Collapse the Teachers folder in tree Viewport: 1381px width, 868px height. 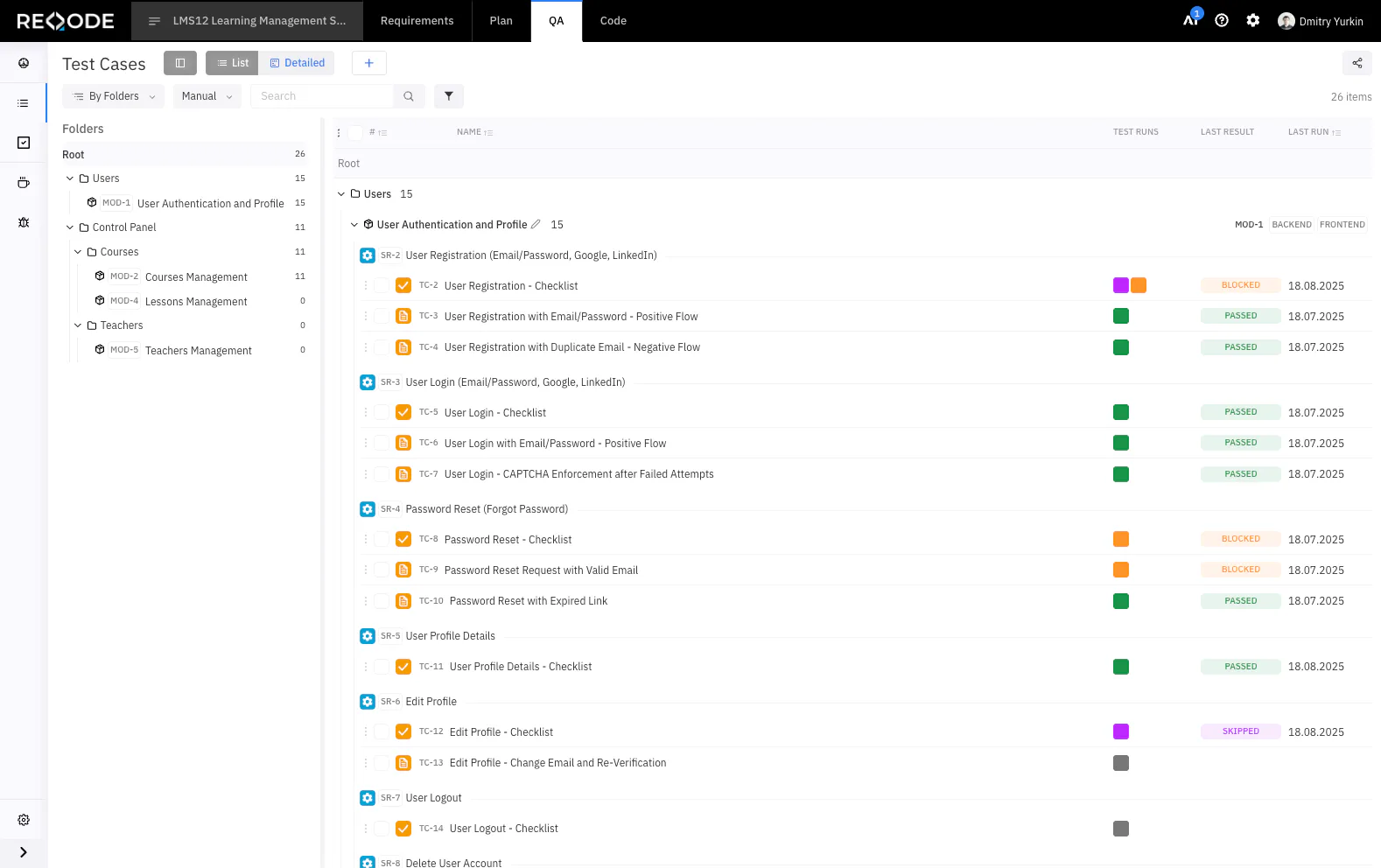pos(78,325)
